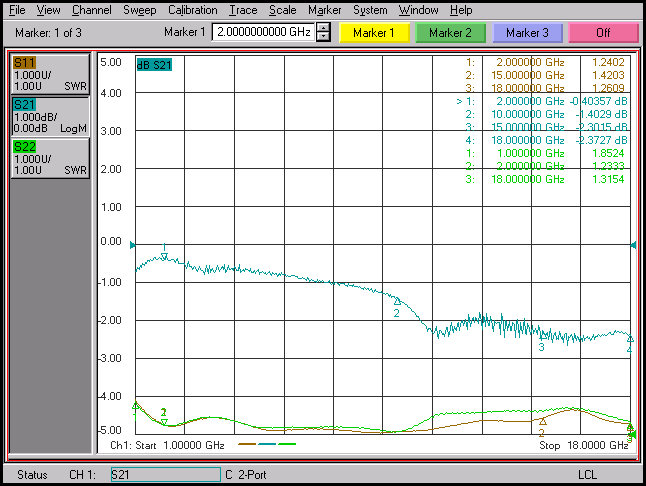Click the yellow Marker 1 button

pyautogui.click(x=374, y=32)
